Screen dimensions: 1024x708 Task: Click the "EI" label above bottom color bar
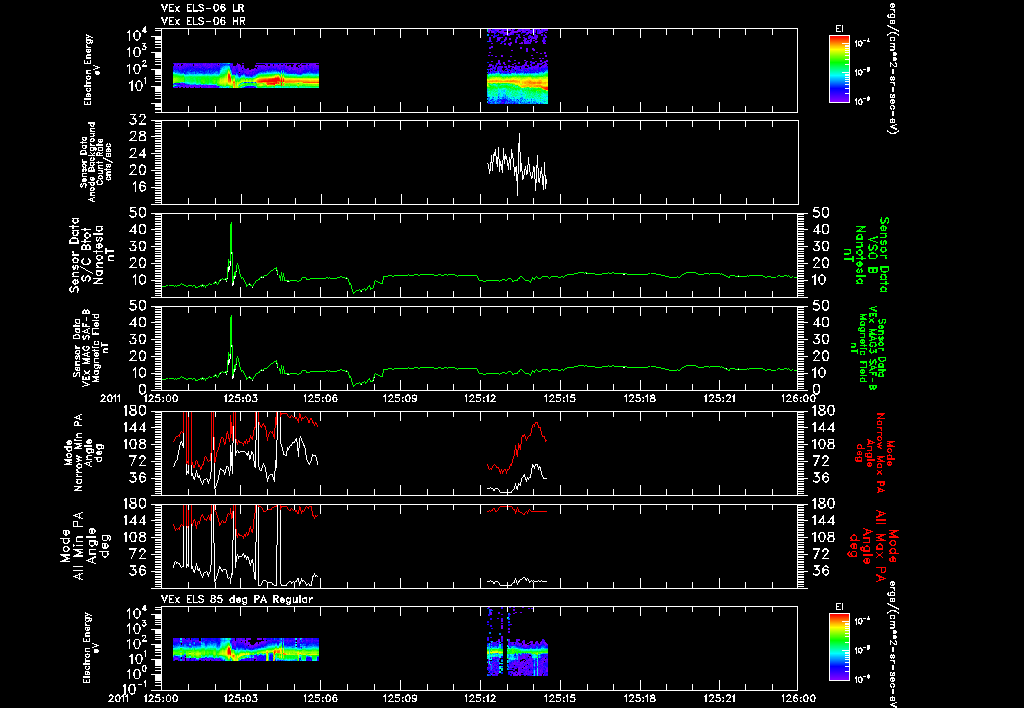click(839, 607)
